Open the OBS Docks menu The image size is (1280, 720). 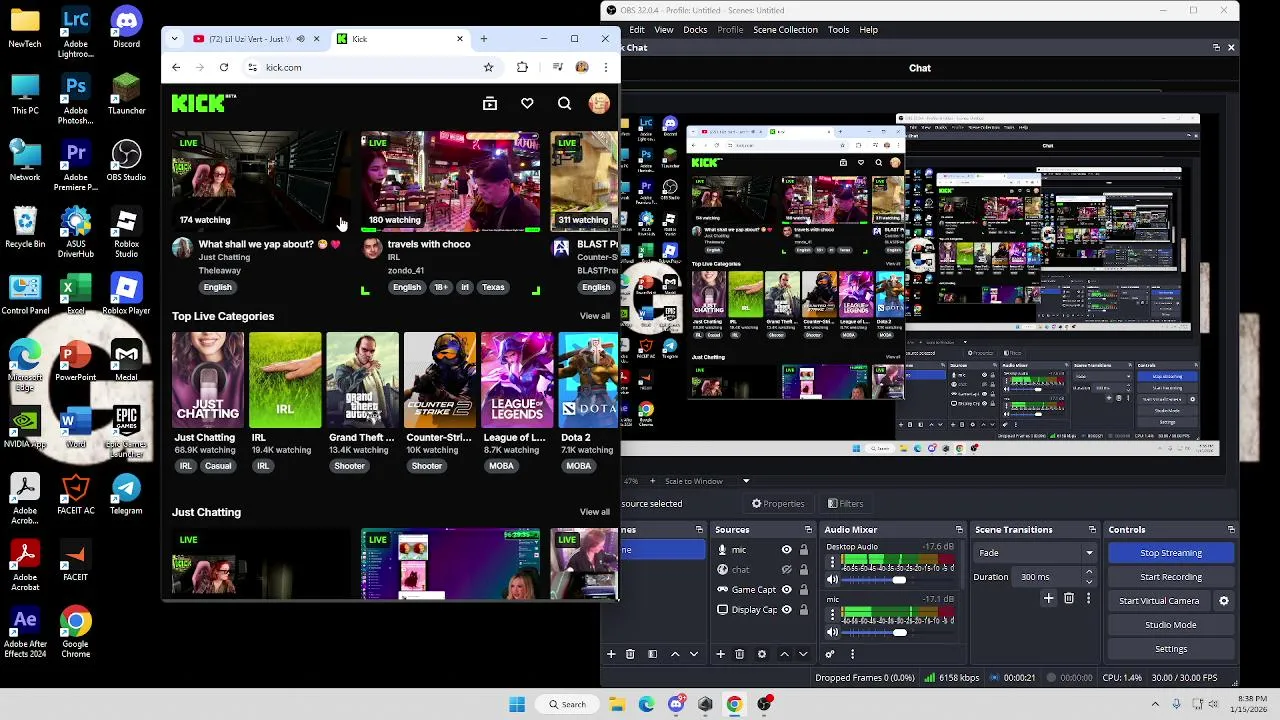tap(695, 30)
